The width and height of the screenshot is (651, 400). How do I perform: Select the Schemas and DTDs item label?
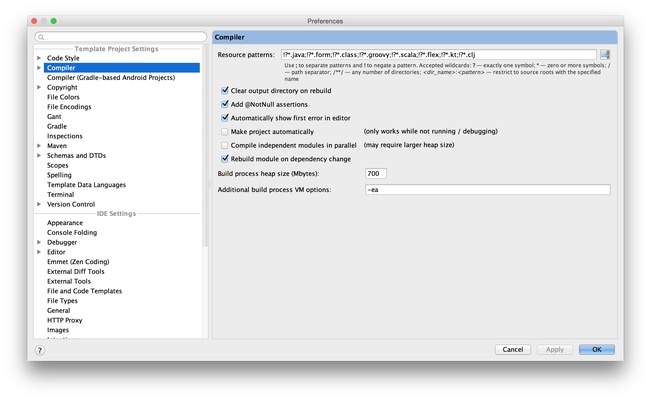[76, 155]
